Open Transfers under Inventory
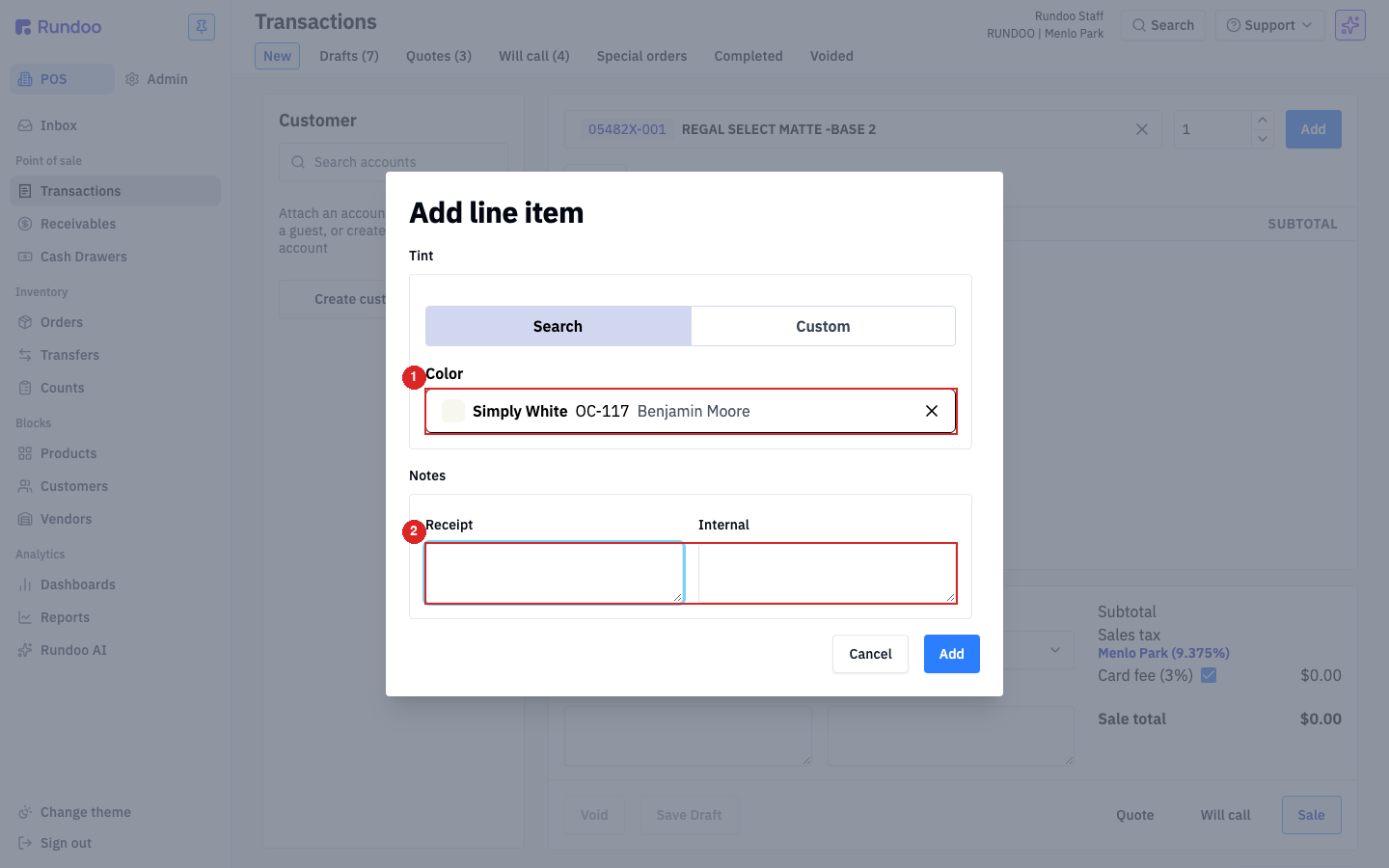Viewport: 1389px width, 868px height. click(x=115, y=355)
